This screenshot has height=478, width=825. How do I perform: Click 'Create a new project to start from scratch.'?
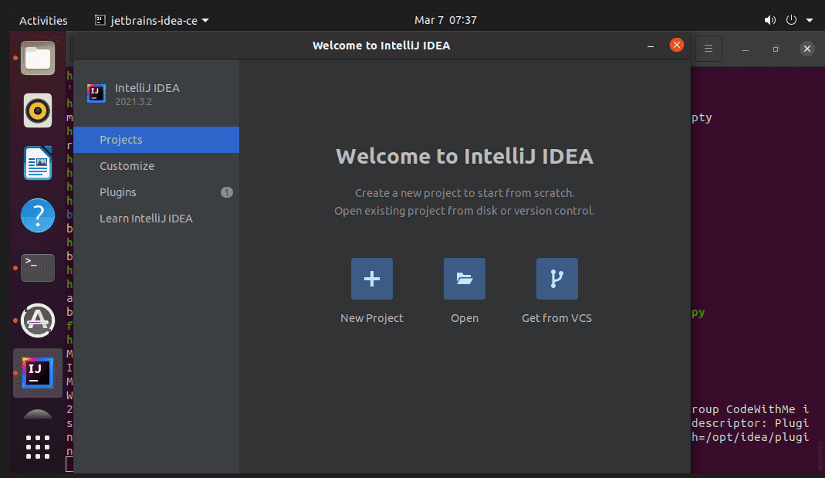[465, 193]
